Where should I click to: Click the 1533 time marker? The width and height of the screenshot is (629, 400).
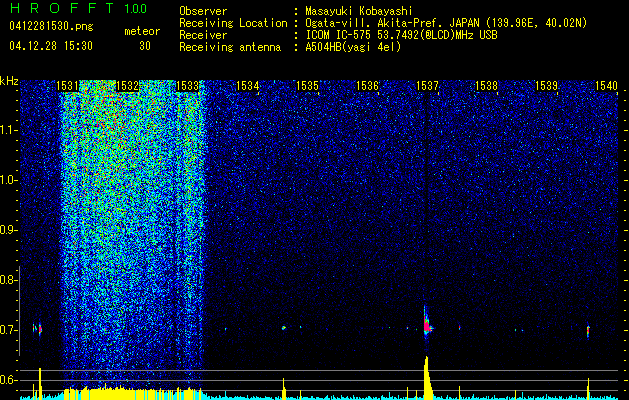pos(187,86)
